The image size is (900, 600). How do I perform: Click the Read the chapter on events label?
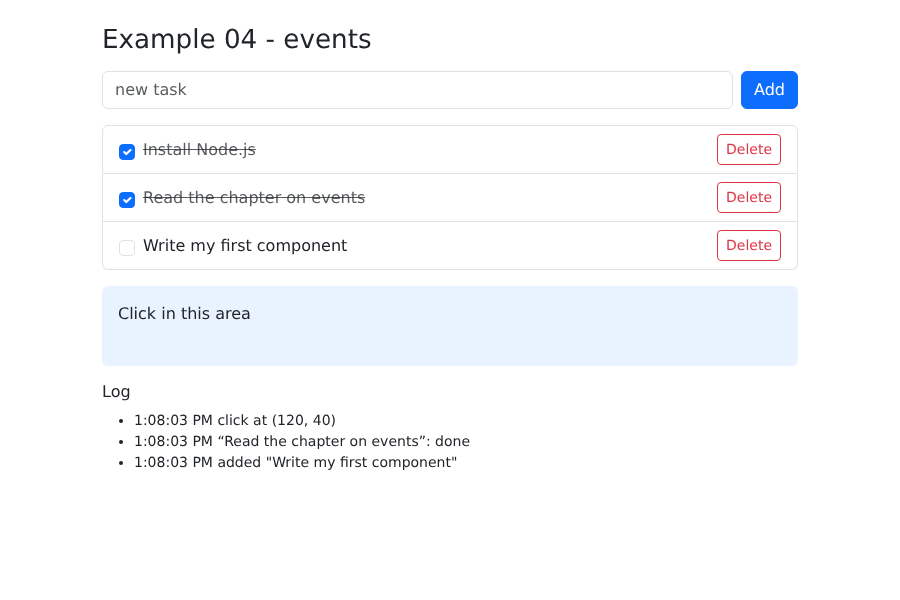(254, 198)
